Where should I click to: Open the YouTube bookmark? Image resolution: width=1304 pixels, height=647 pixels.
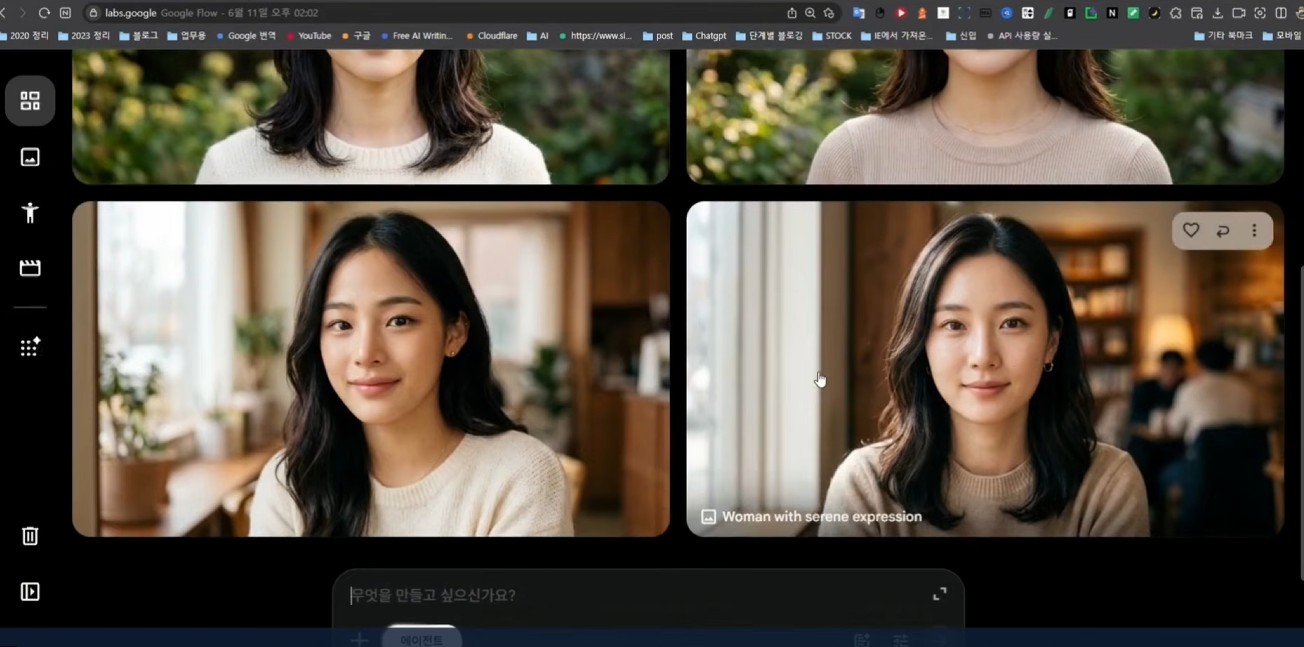tap(309, 36)
